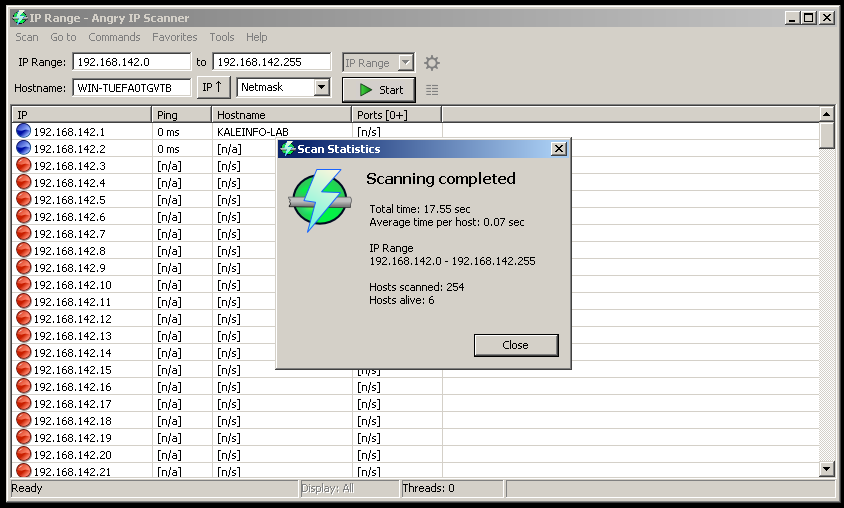Click the red status icon for 192.168.142.16
This screenshot has width=844, height=508.
point(24,386)
